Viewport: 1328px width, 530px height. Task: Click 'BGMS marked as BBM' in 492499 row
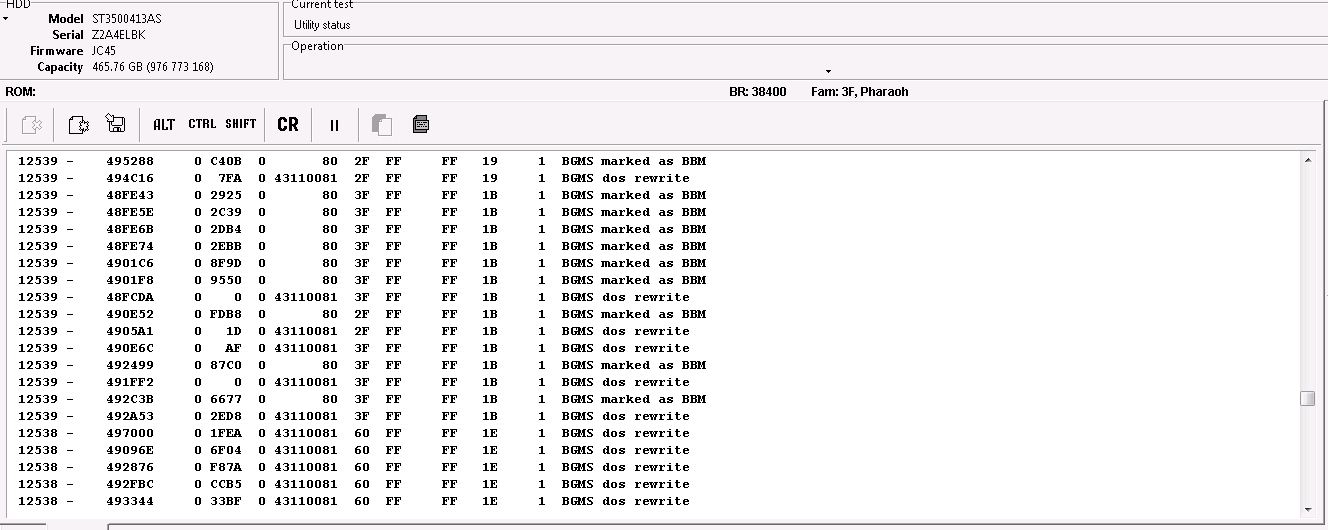pos(634,365)
